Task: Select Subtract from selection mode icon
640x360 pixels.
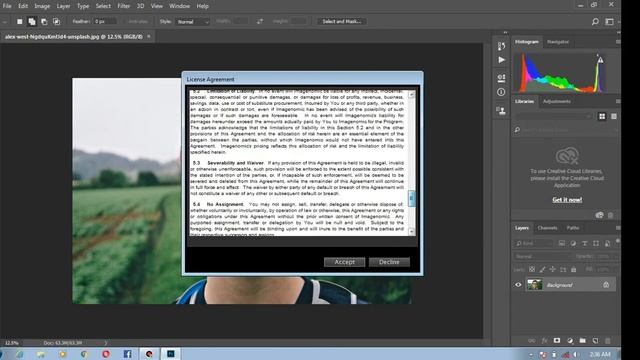Action: (44, 22)
